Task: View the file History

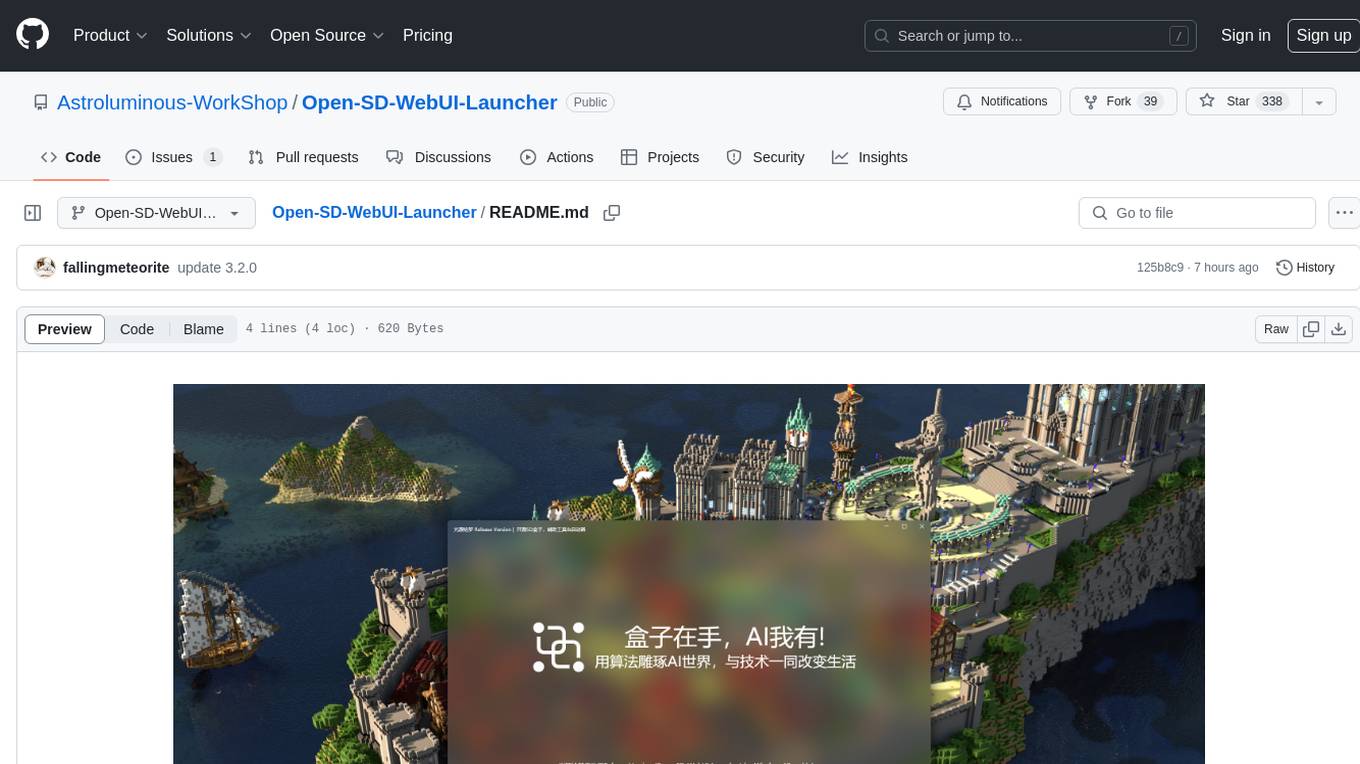Action: (1306, 267)
